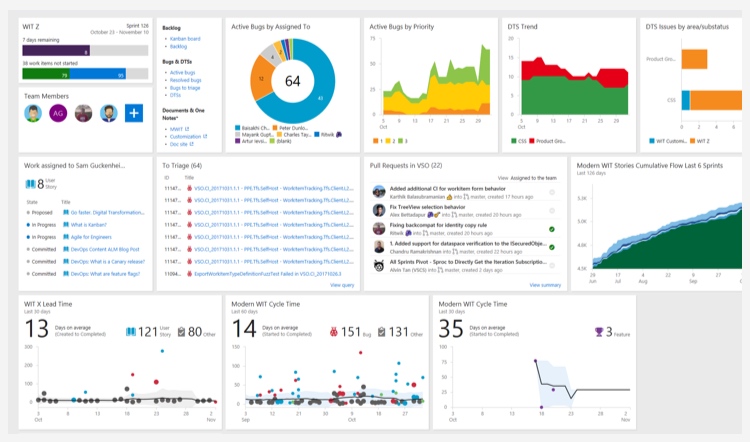Toggle the CSS series legend in DTS Trend
The height and width of the screenshot is (442, 750).
coord(518,141)
